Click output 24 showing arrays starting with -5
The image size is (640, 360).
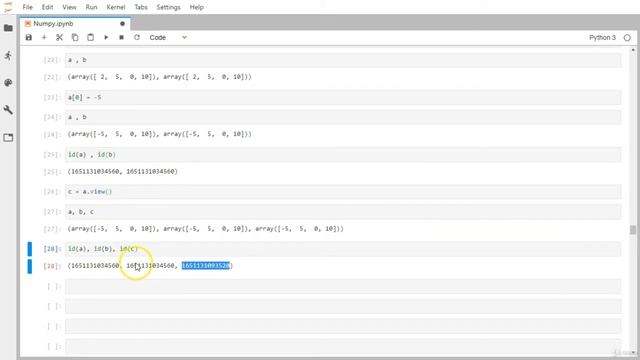click(x=160, y=134)
